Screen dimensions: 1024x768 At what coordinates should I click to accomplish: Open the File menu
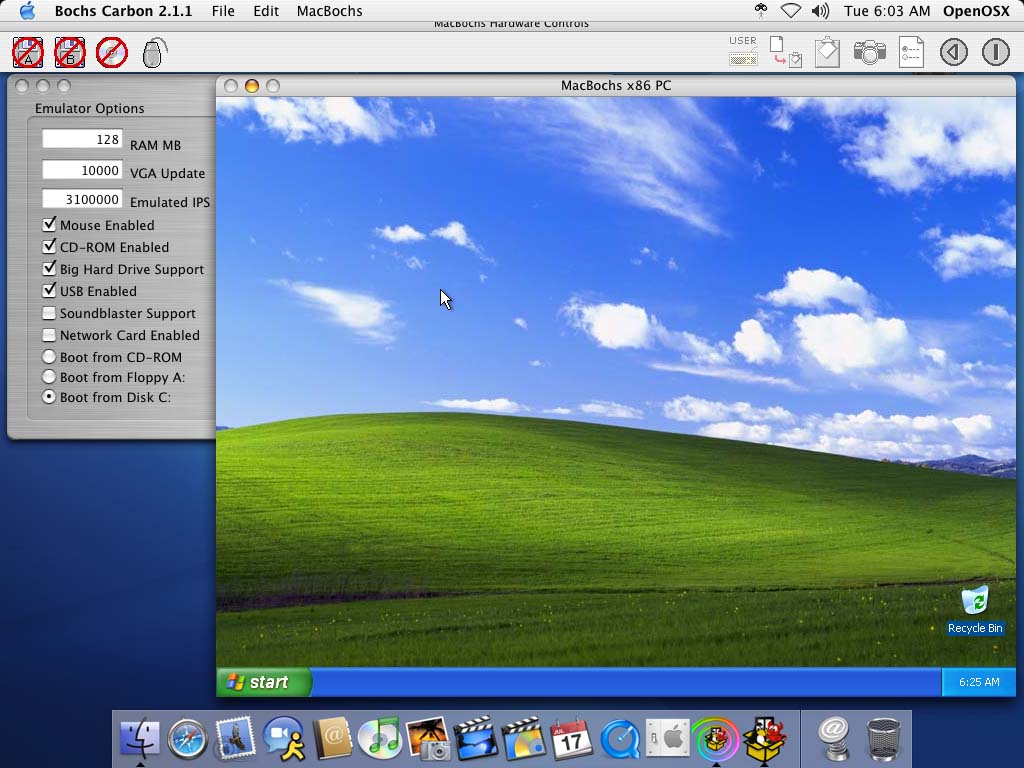(223, 11)
